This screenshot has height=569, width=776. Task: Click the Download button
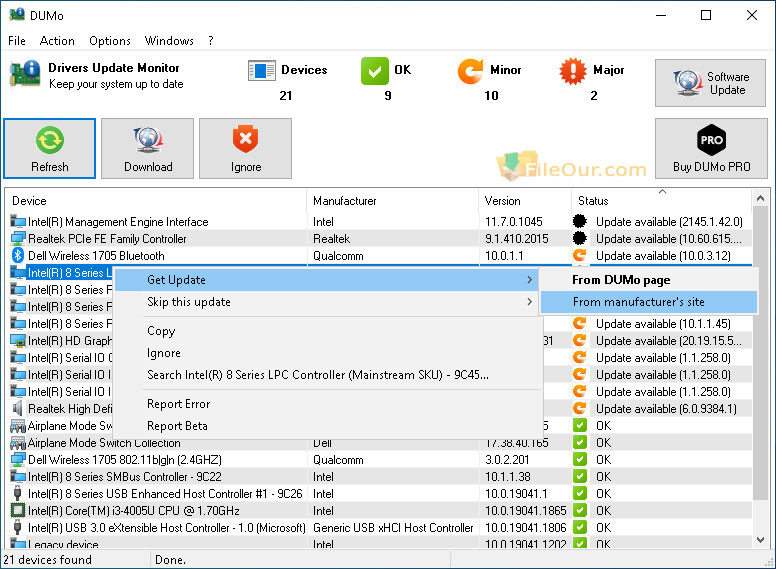pyautogui.click(x=147, y=148)
